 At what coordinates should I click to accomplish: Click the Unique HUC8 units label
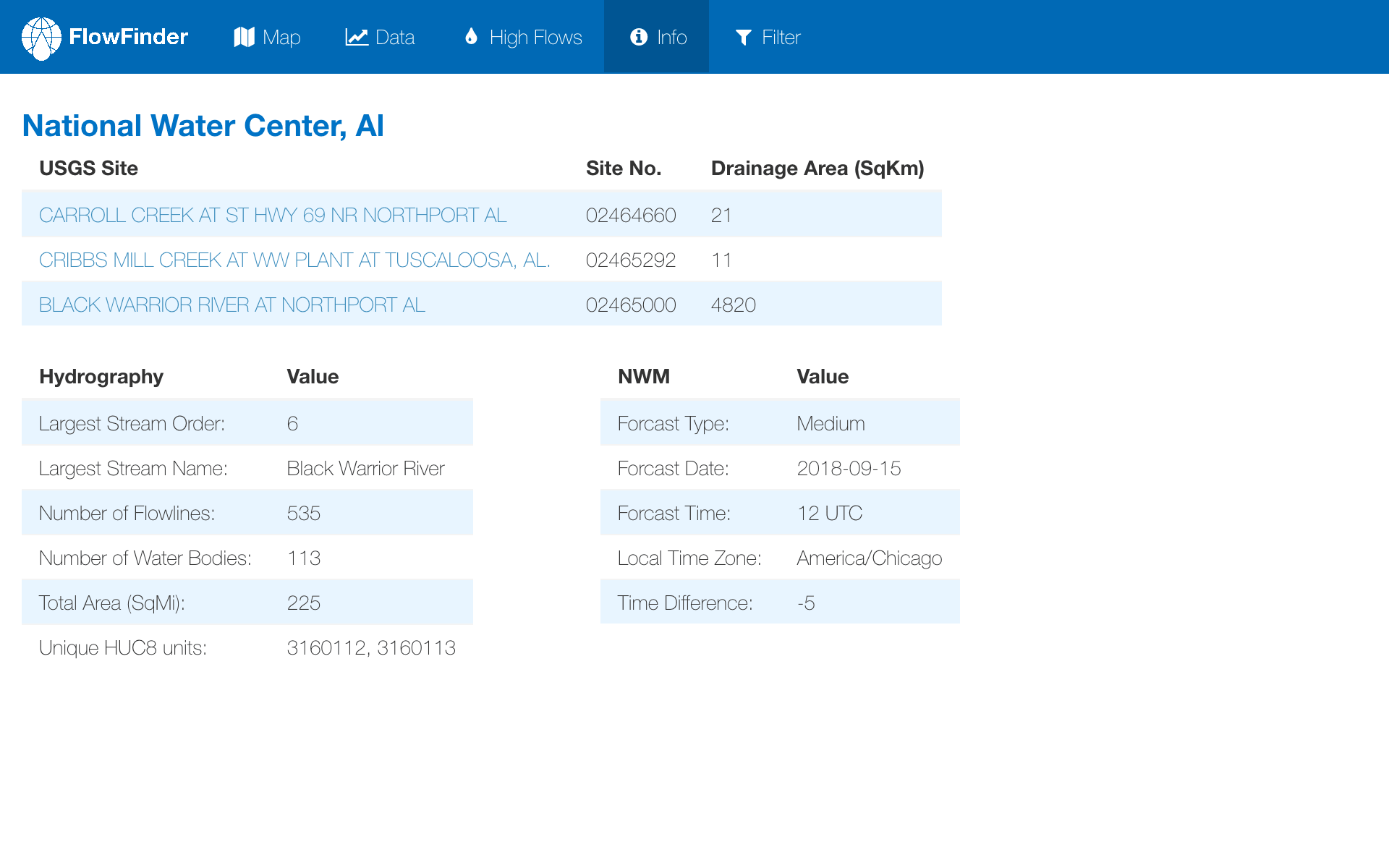(123, 647)
